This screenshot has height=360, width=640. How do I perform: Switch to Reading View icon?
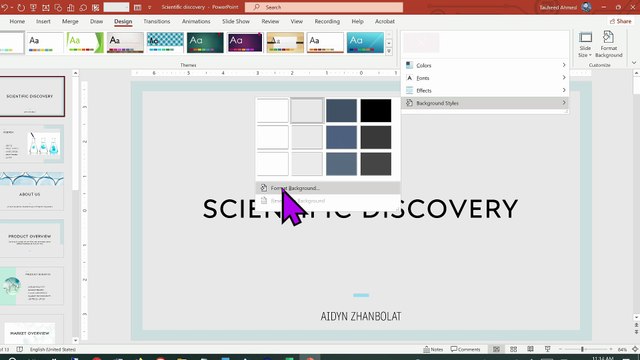[530, 349]
